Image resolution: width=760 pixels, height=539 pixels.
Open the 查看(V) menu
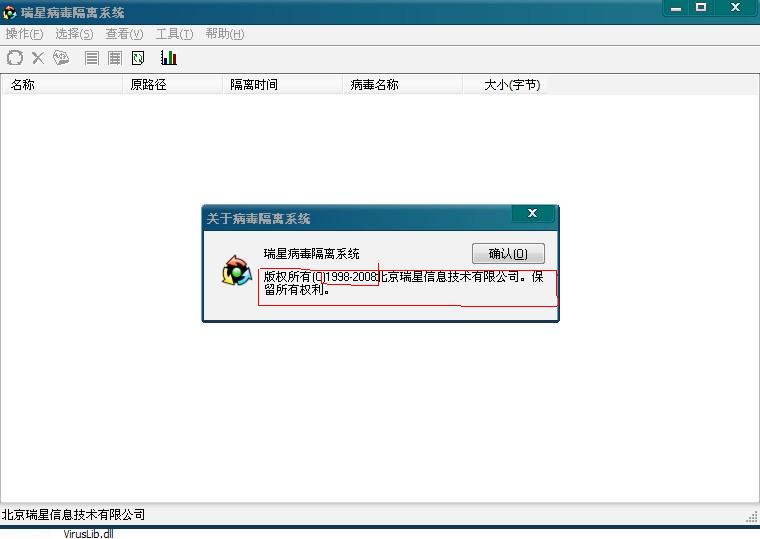click(x=124, y=34)
